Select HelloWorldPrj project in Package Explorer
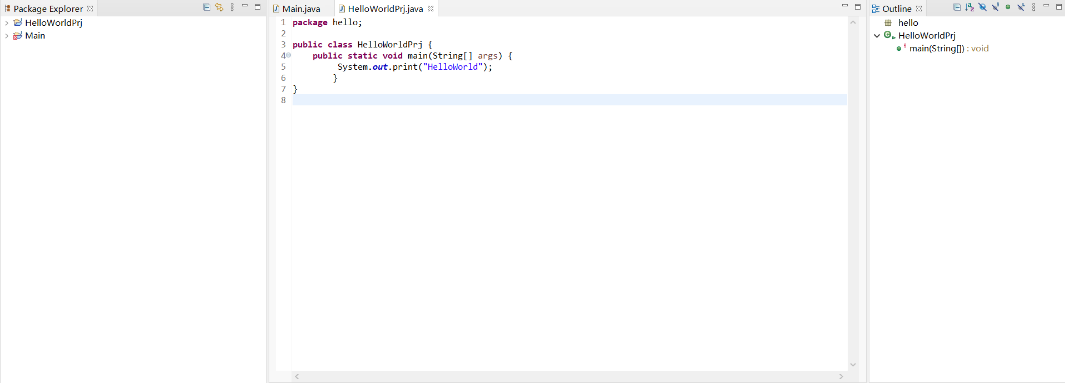This screenshot has height=383, width=1065. click(54, 22)
